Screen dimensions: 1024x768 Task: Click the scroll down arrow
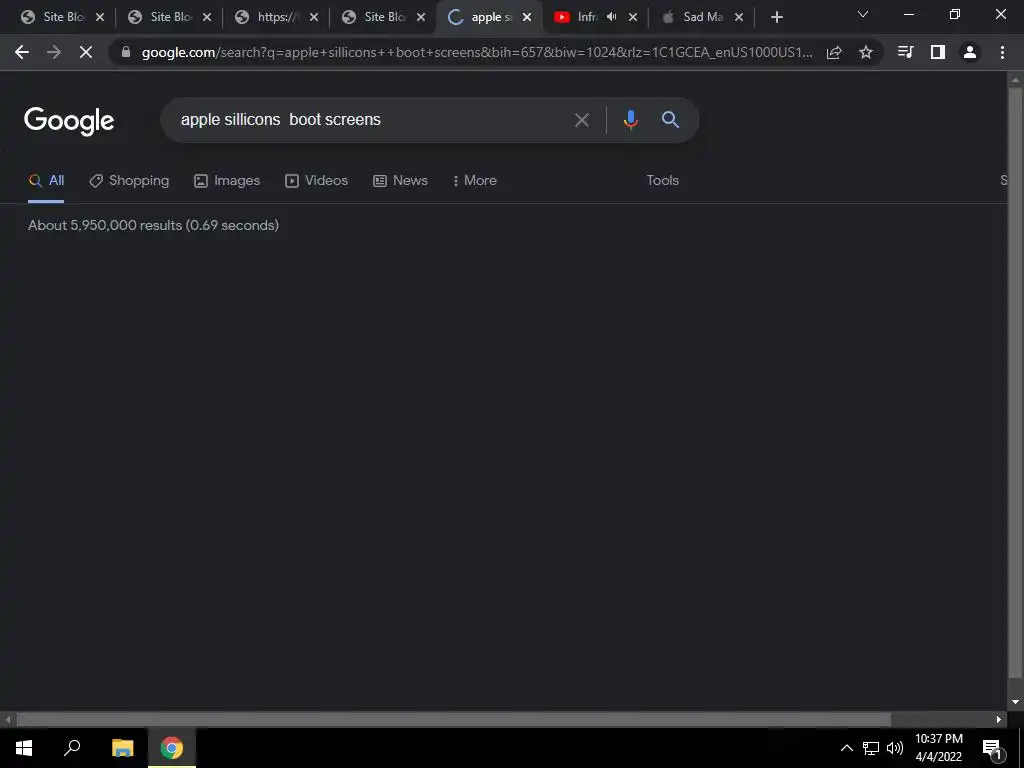pyautogui.click(x=1015, y=702)
